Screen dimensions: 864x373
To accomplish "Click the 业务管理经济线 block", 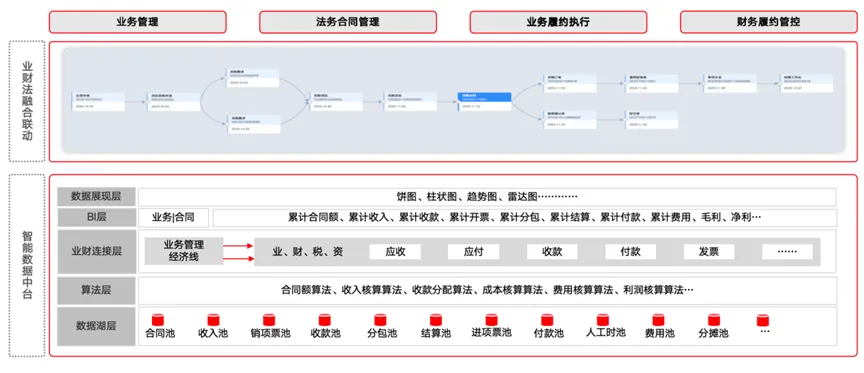I will point(184,251).
